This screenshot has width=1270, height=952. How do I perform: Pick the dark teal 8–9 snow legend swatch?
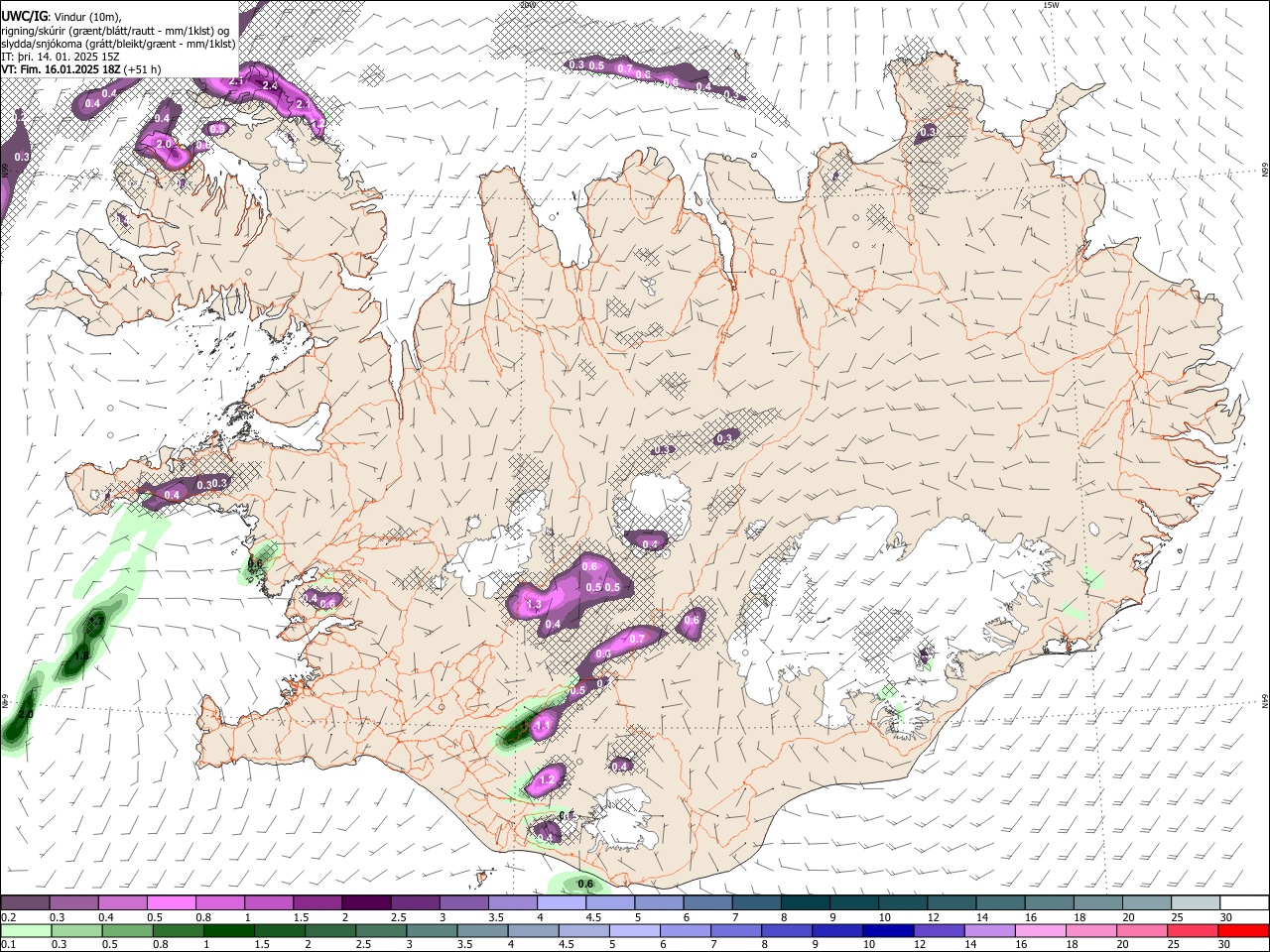point(804,903)
